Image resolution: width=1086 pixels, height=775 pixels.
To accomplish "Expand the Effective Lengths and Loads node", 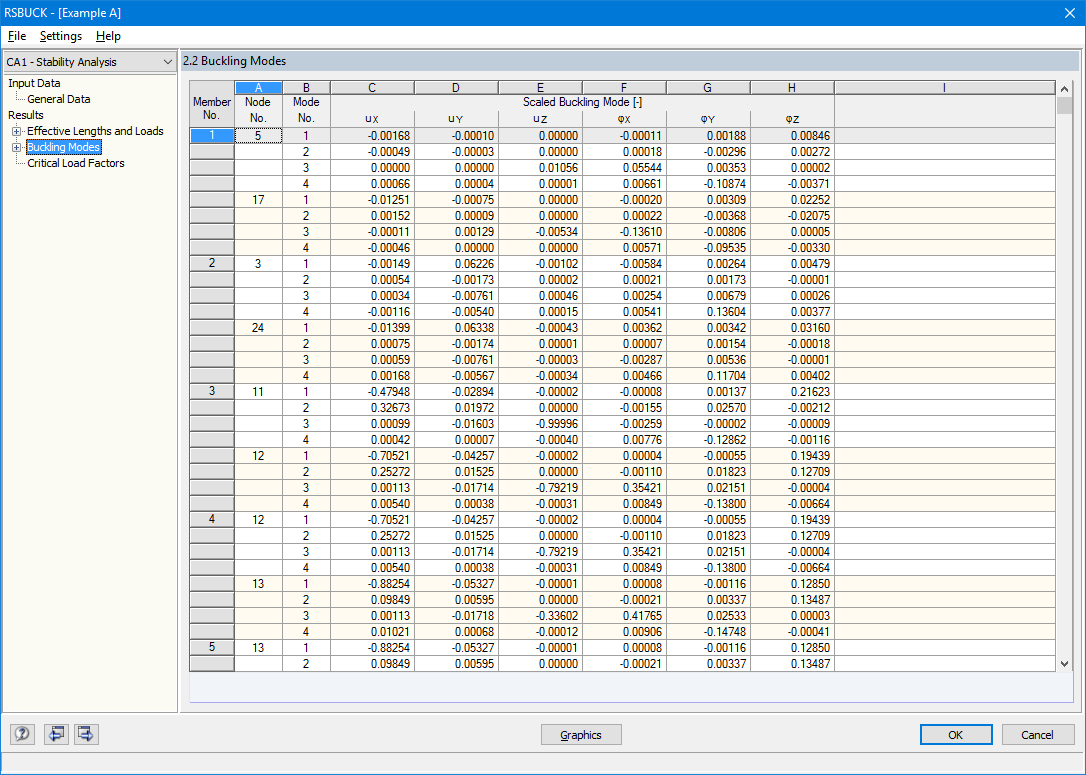I will coord(17,131).
